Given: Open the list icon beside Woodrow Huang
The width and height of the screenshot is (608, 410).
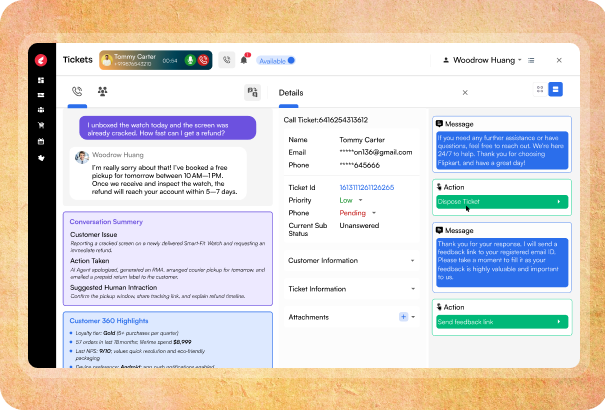Looking at the screenshot, I should click(532, 60).
